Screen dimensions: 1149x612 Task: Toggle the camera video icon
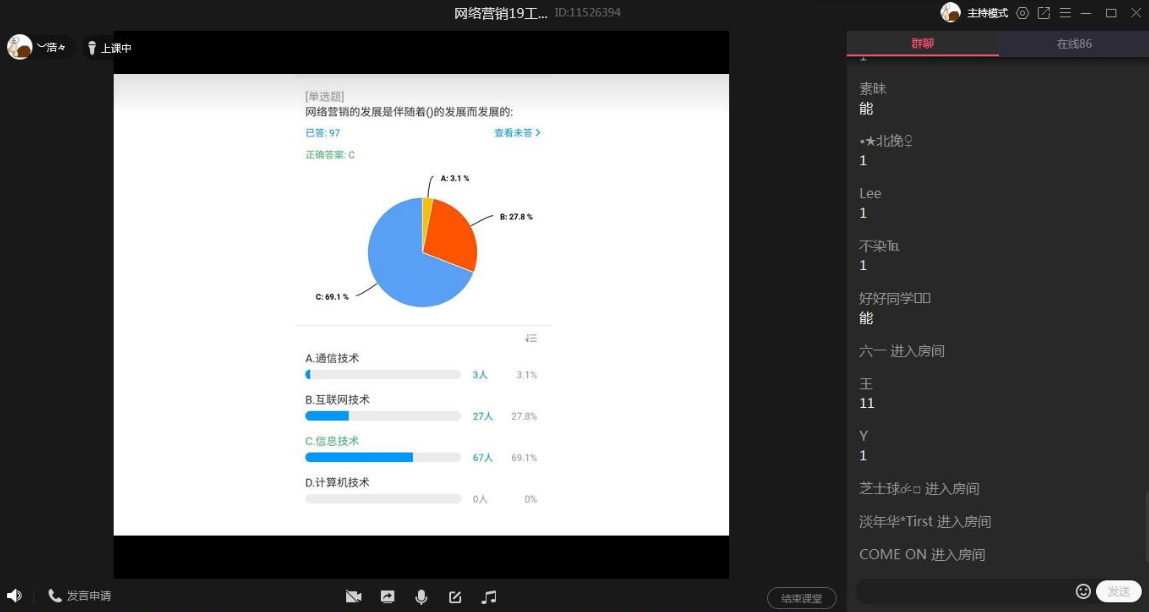pos(353,597)
